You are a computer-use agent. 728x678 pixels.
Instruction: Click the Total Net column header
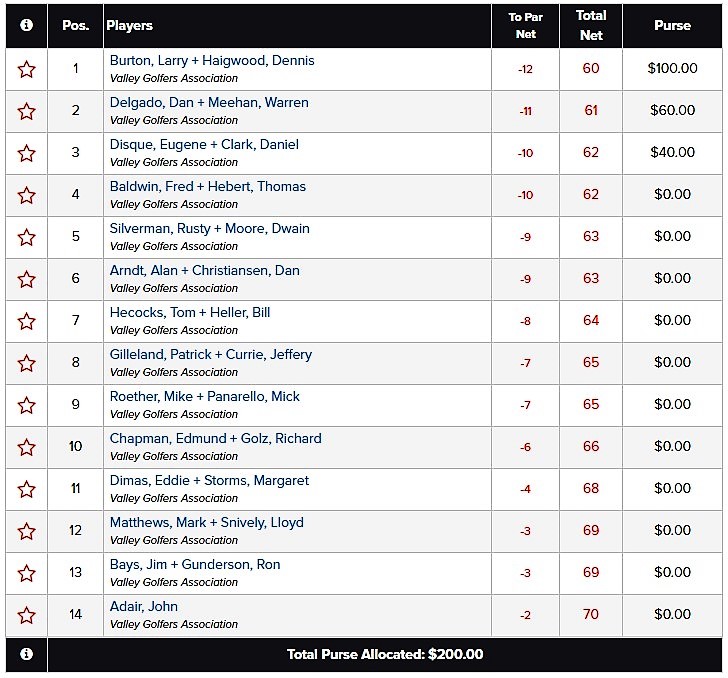[x=591, y=26]
